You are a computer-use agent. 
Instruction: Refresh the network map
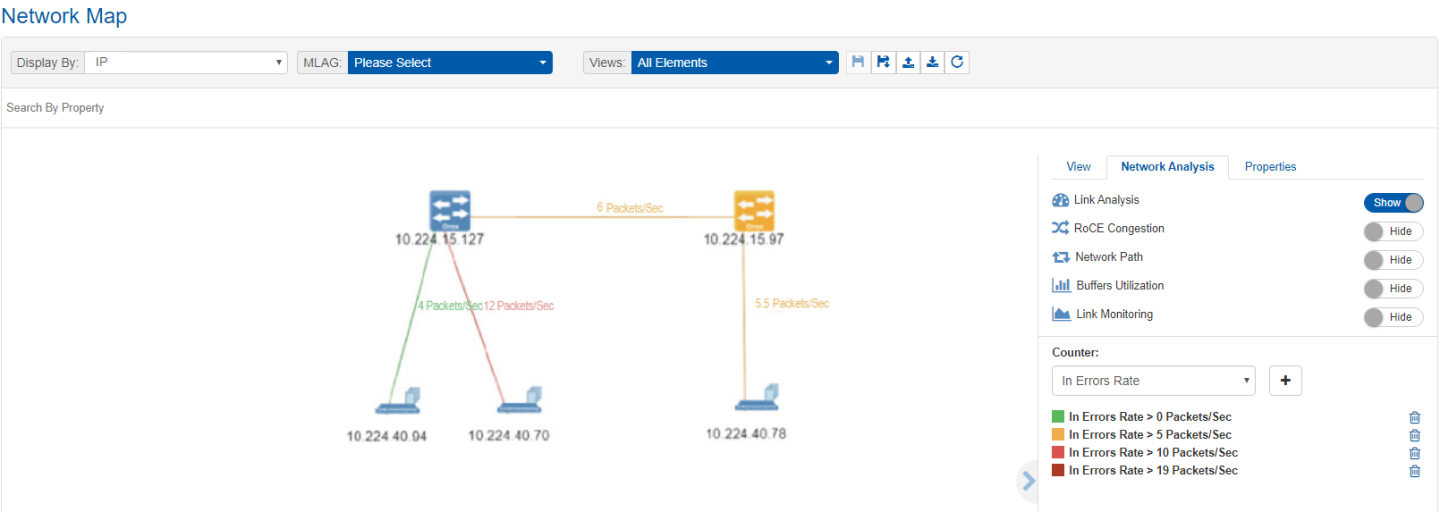click(x=957, y=62)
